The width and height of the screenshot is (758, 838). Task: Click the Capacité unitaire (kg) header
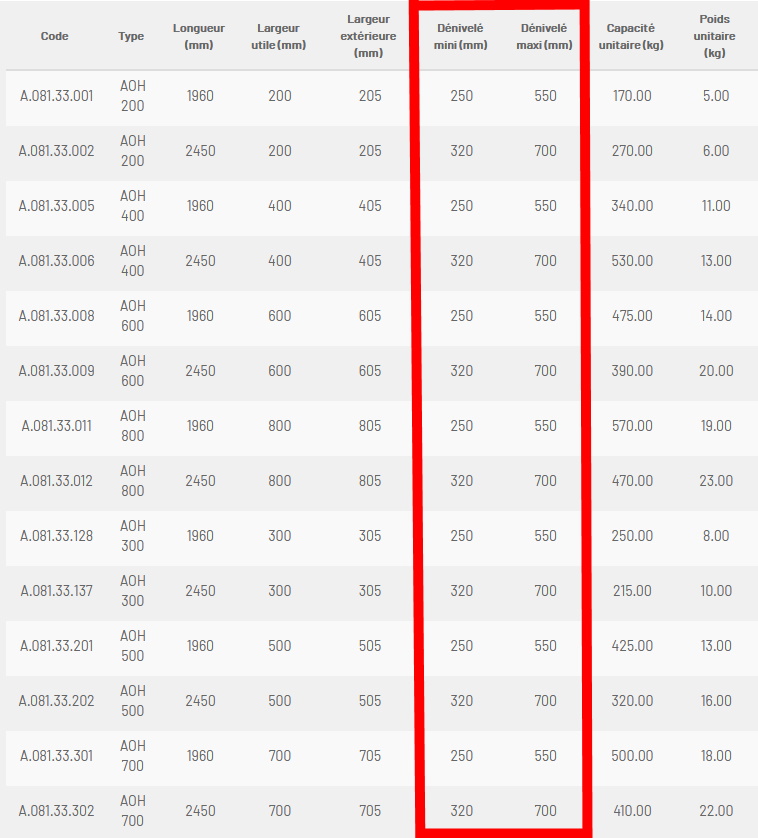[x=631, y=36]
